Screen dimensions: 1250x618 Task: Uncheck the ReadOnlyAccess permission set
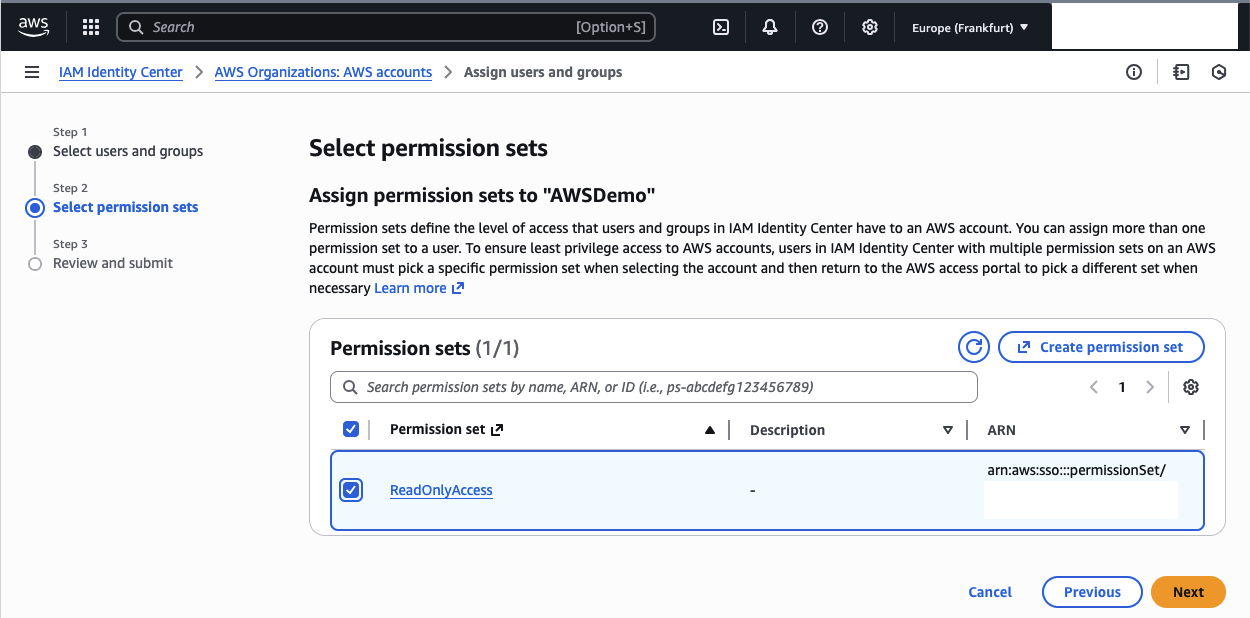coord(351,490)
